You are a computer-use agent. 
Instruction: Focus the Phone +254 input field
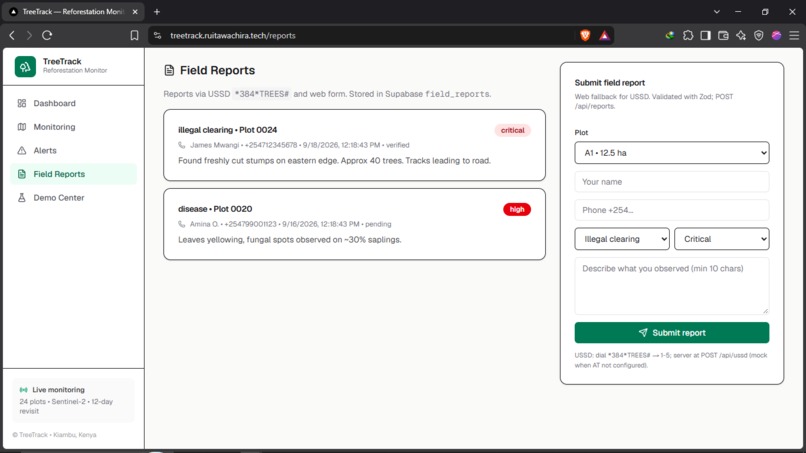(672, 210)
